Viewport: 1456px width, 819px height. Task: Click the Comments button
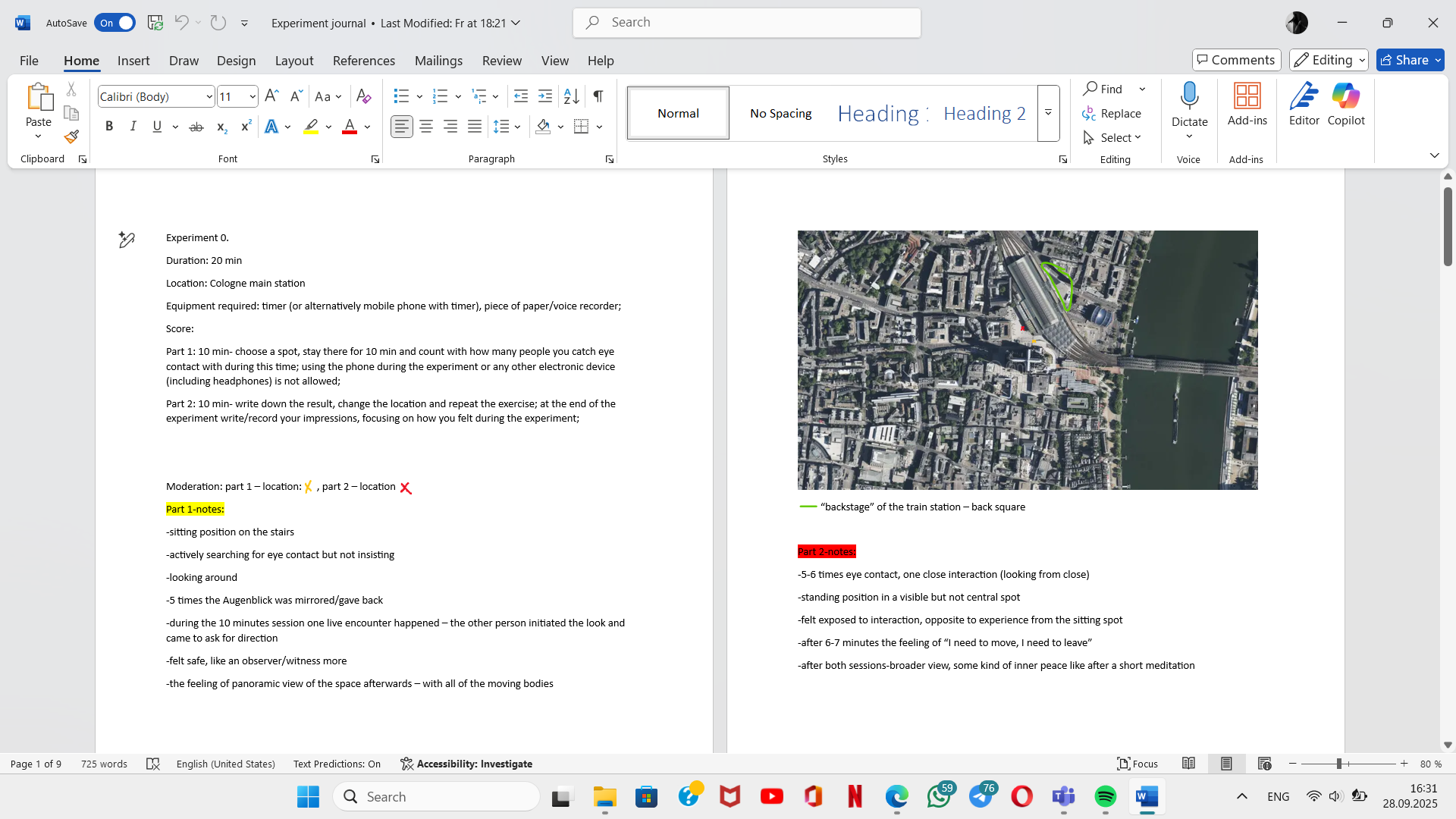click(x=1236, y=60)
